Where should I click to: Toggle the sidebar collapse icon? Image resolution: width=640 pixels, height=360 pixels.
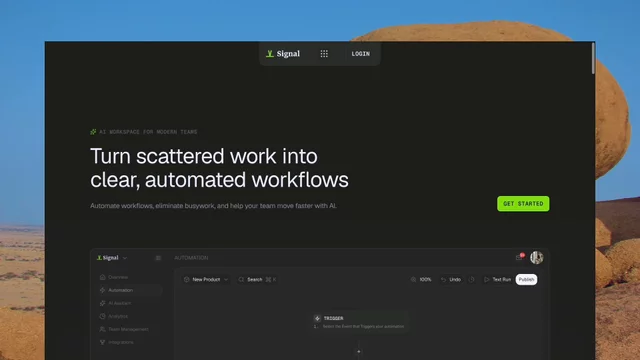click(158, 258)
